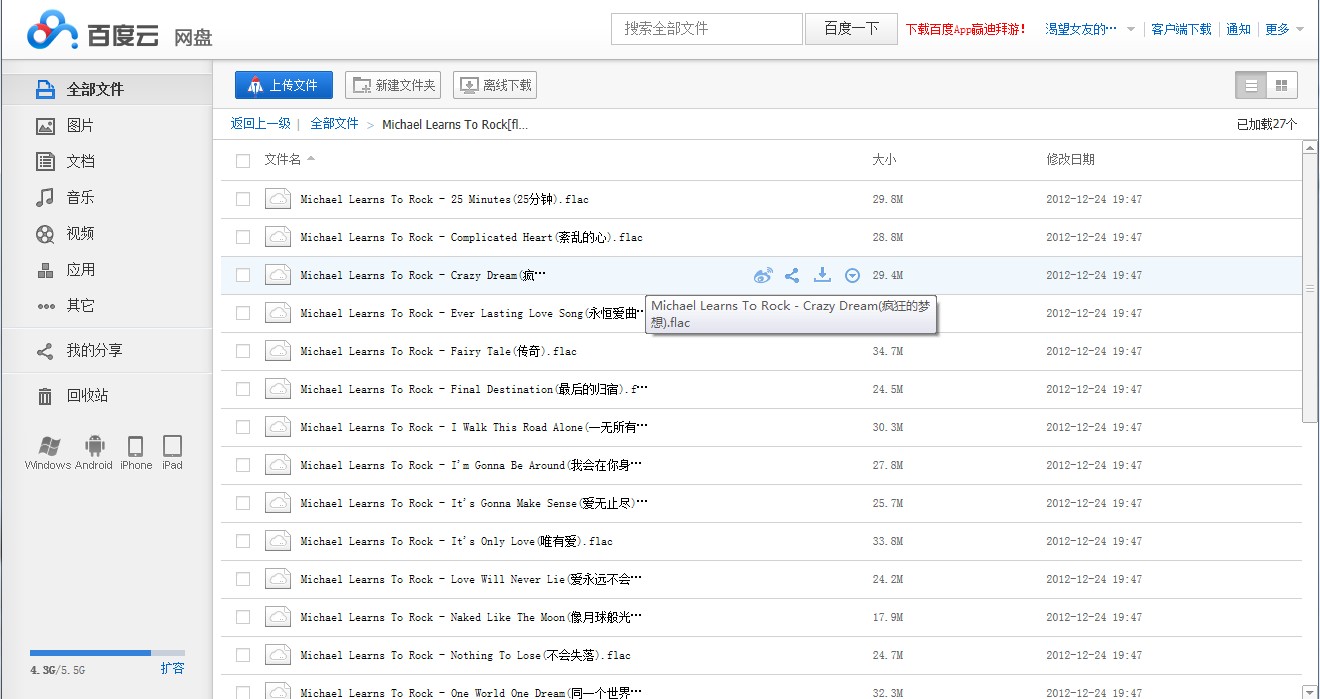1320x699 pixels.
Task: Open 其它 category in sidebar
Action: tap(107, 305)
